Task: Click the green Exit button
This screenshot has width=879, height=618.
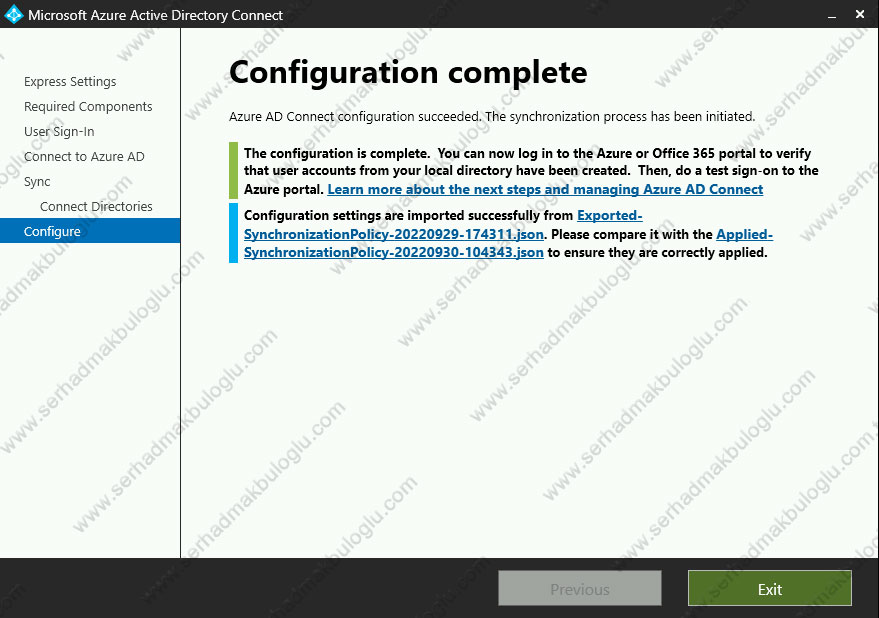Action: click(x=770, y=588)
